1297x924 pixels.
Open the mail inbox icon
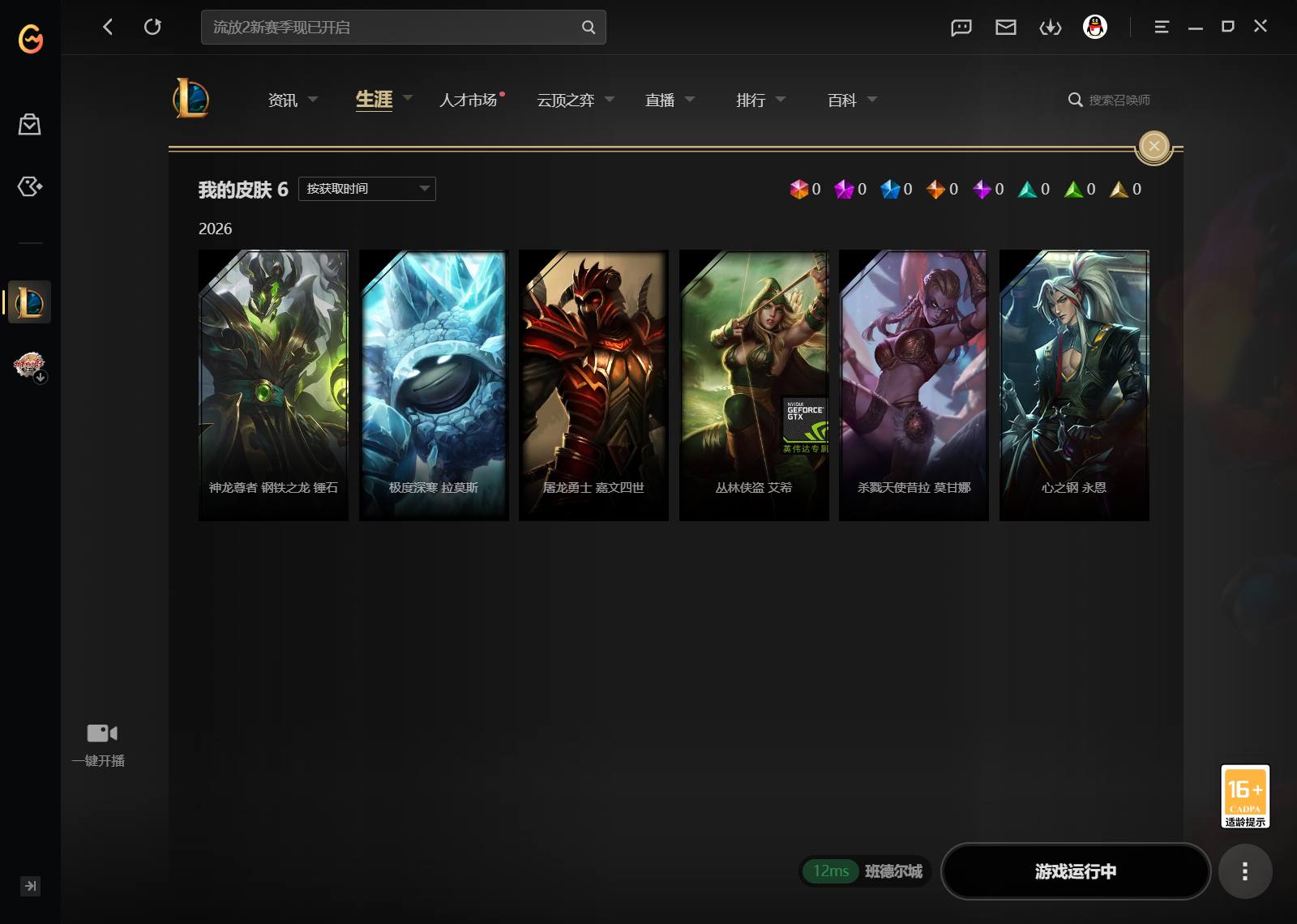[x=1006, y=28]
